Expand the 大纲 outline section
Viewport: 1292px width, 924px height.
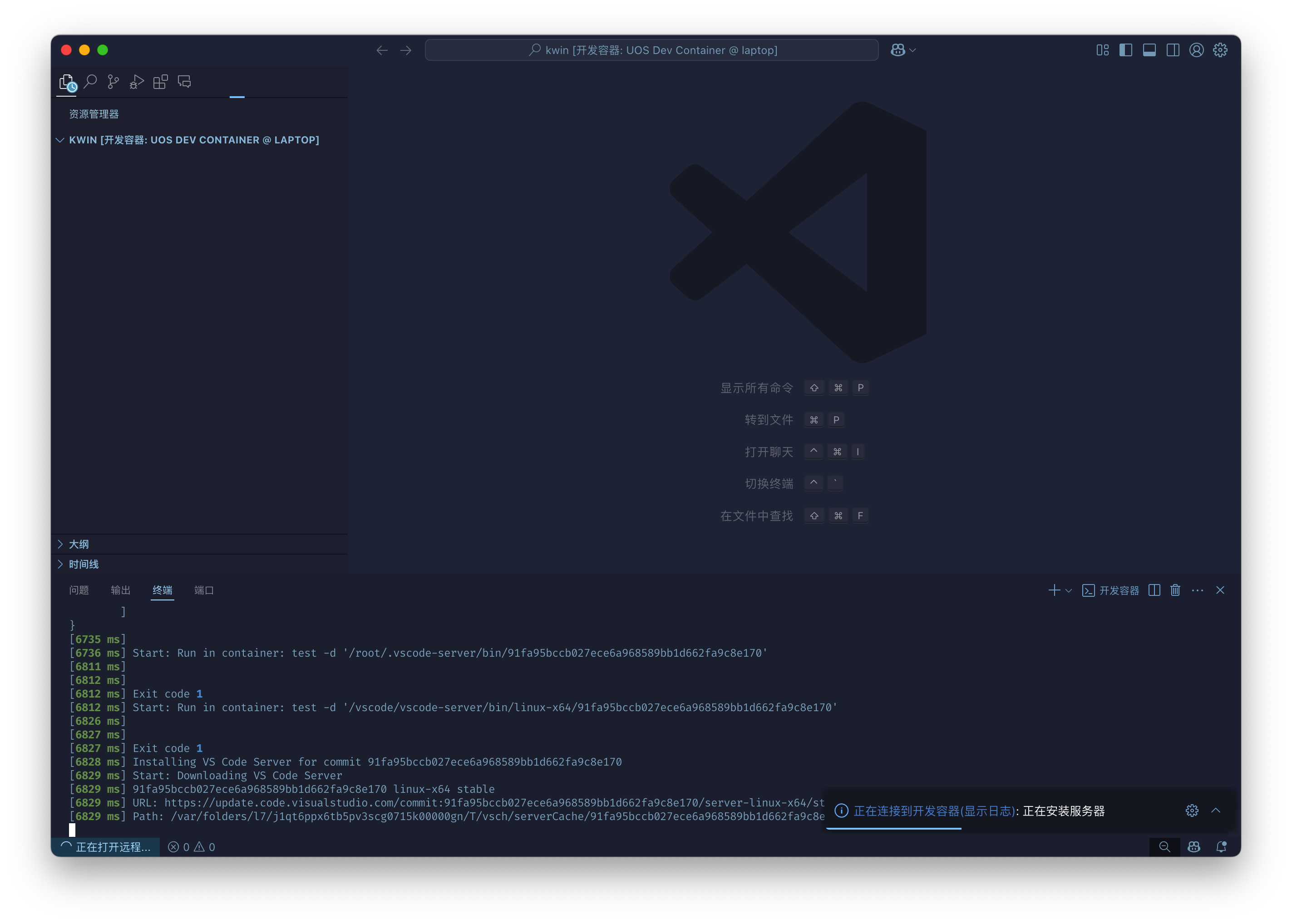click(79, 545)
